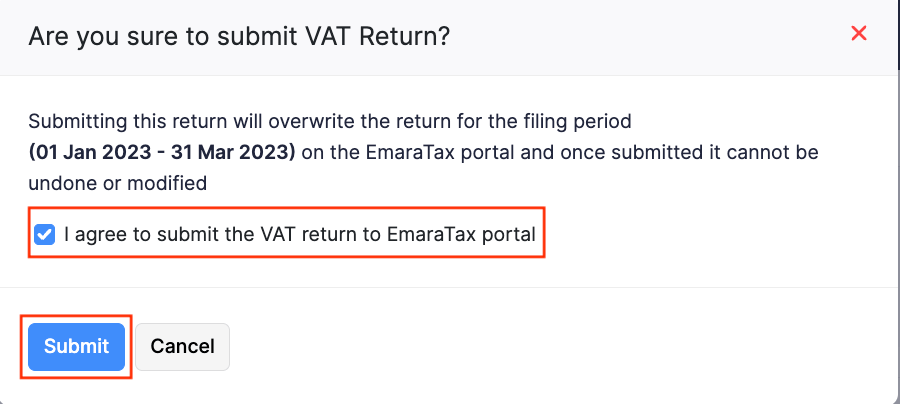This screenshot has height=404, width=900.
Task: Toggle the EmaraTax agreement checkbox
Action: [x=44, y=235]
